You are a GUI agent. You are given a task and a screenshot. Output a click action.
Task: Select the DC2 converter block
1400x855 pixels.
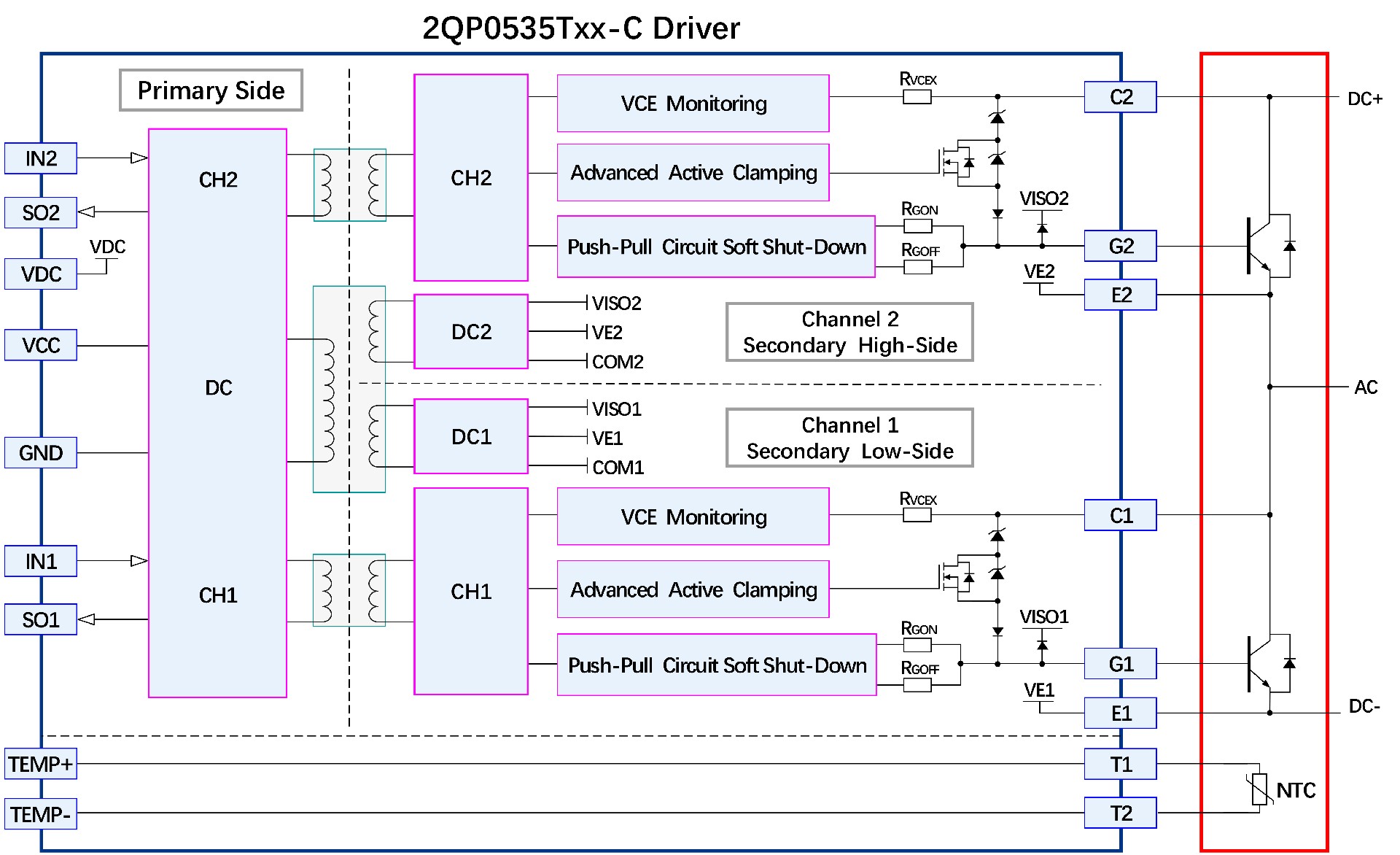pyautogui.click(x=471, y=332)
